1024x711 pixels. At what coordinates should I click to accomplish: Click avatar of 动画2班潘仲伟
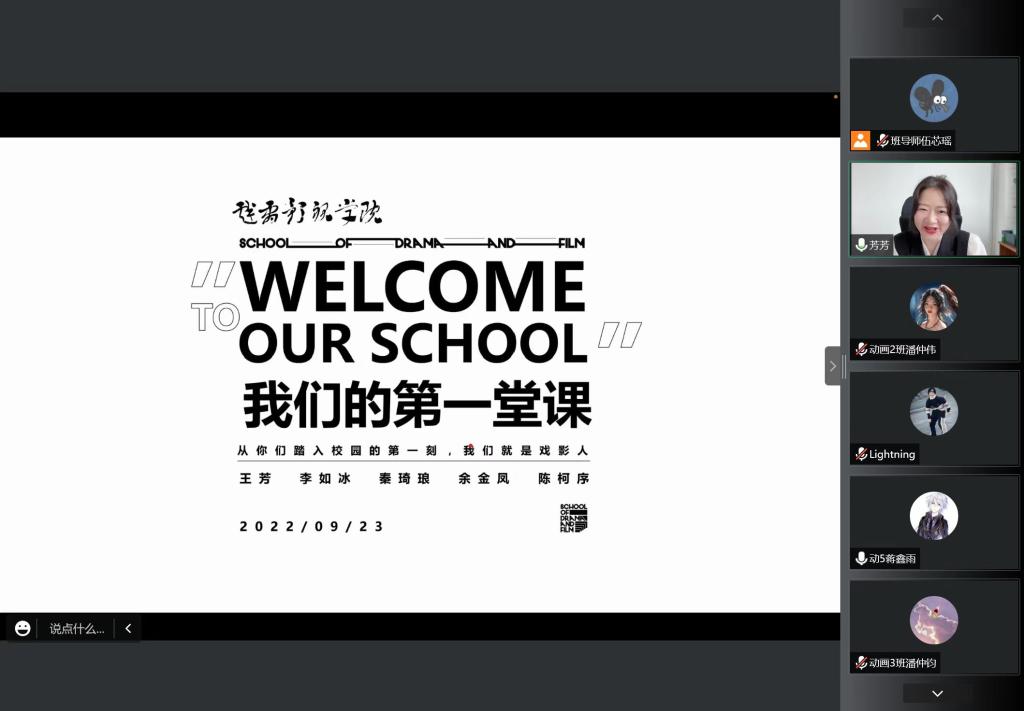click(x=933, y=306)
